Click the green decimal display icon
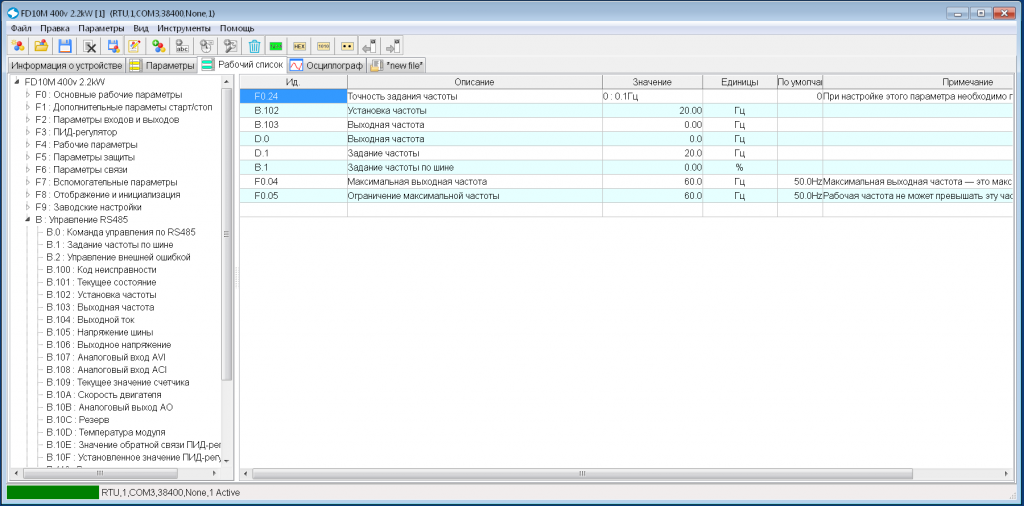This screenshot has width=1024, height=506. click(x=276, y=46)
